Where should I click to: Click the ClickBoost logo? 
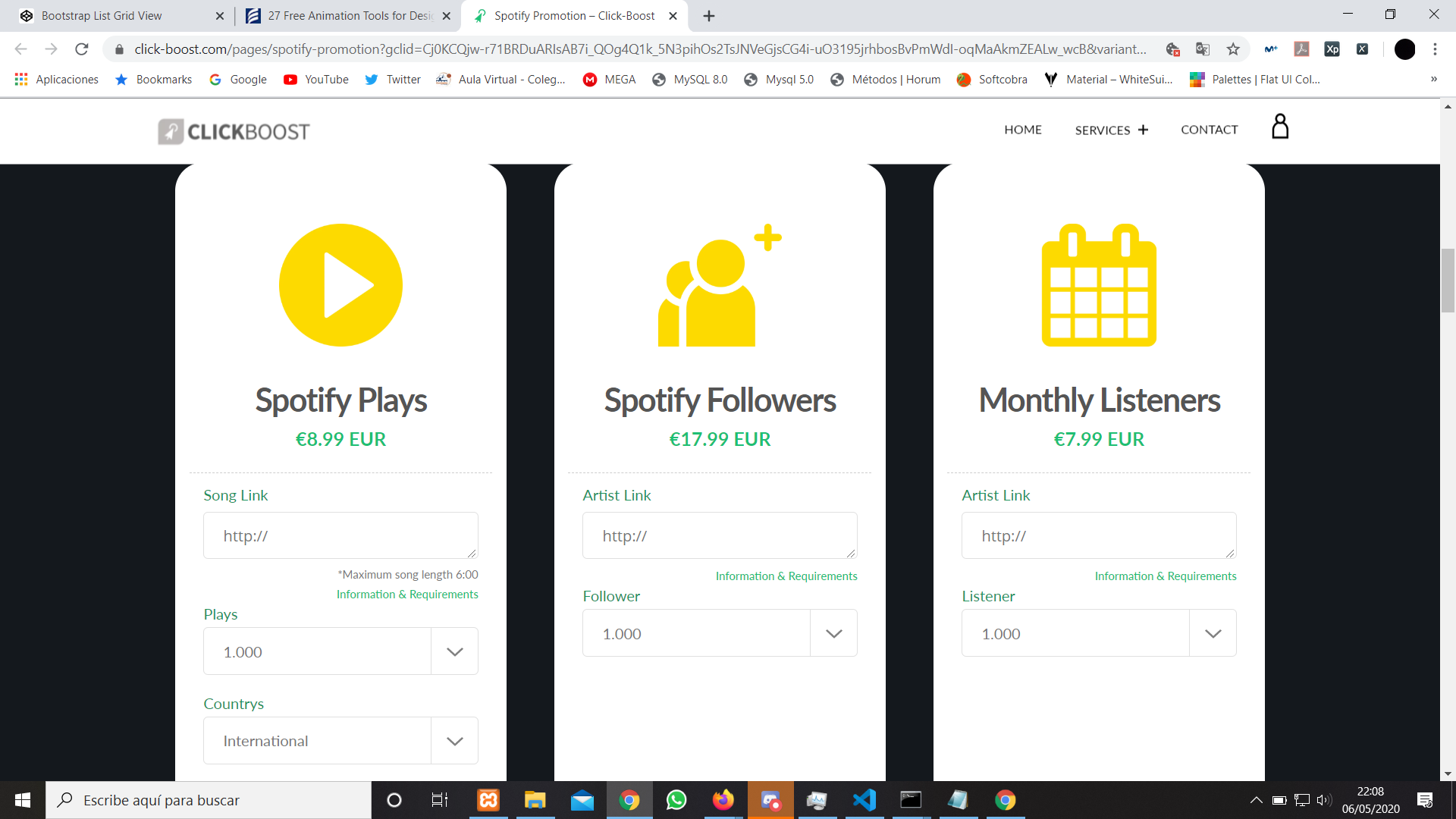[x=234, y=131]
